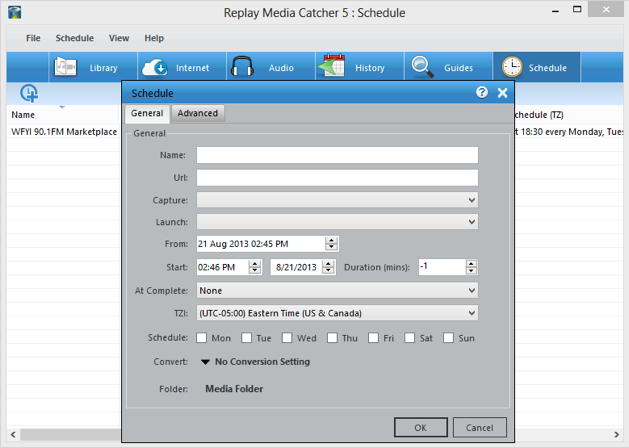
Task: Click the horizontal scrollbar right arrow
Action: tap(617, 434)
